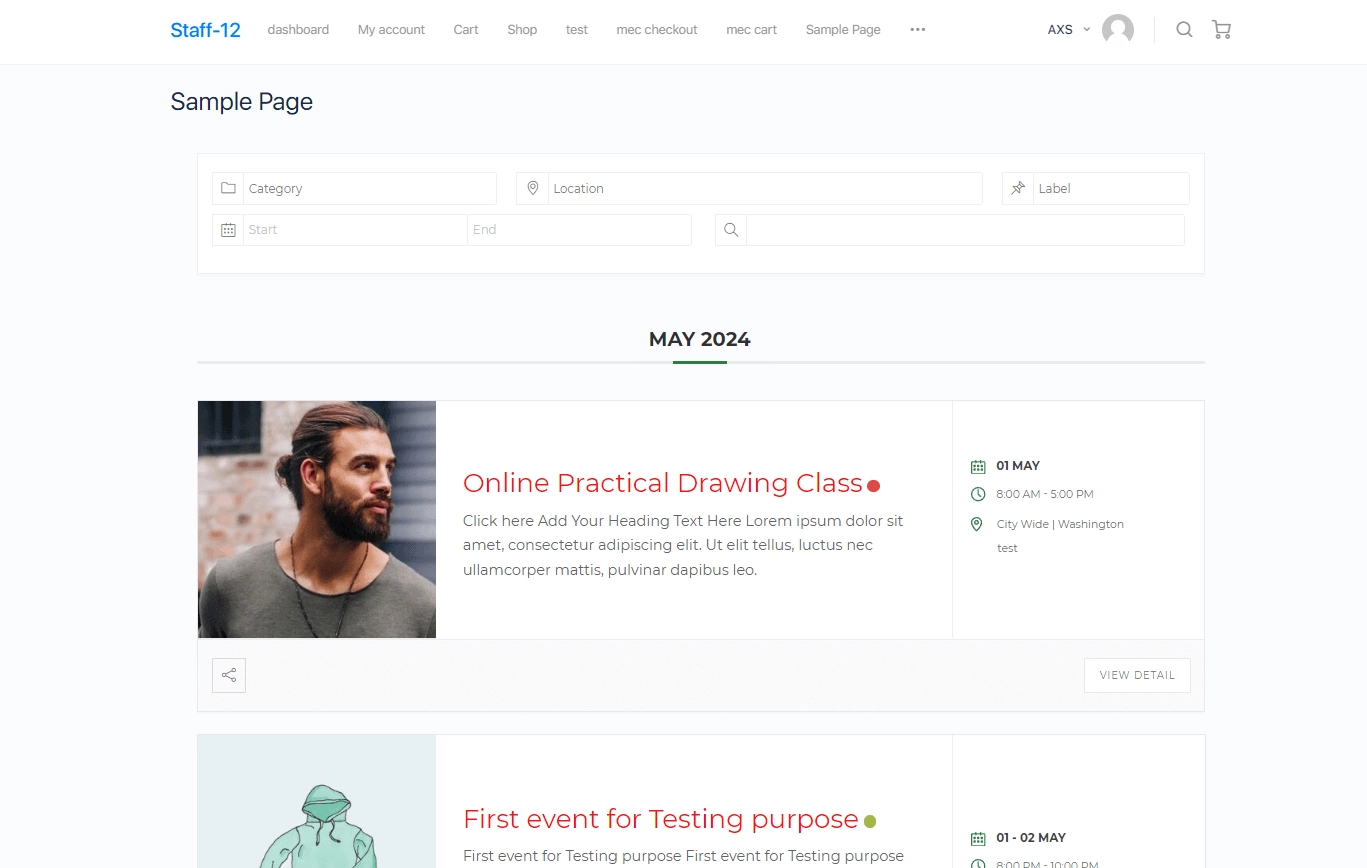Go to the Shop menu item
Screen dimensions: 1367x868
pyautogui.click(x=522, y=30)
